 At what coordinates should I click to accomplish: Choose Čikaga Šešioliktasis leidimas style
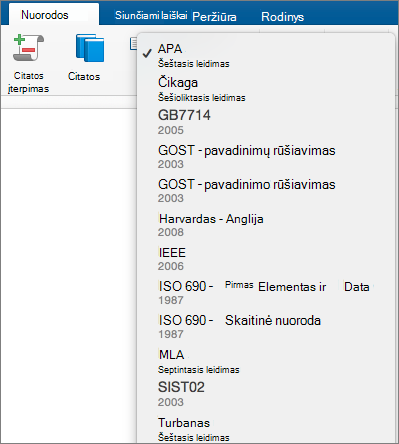(x=266, y=89)
